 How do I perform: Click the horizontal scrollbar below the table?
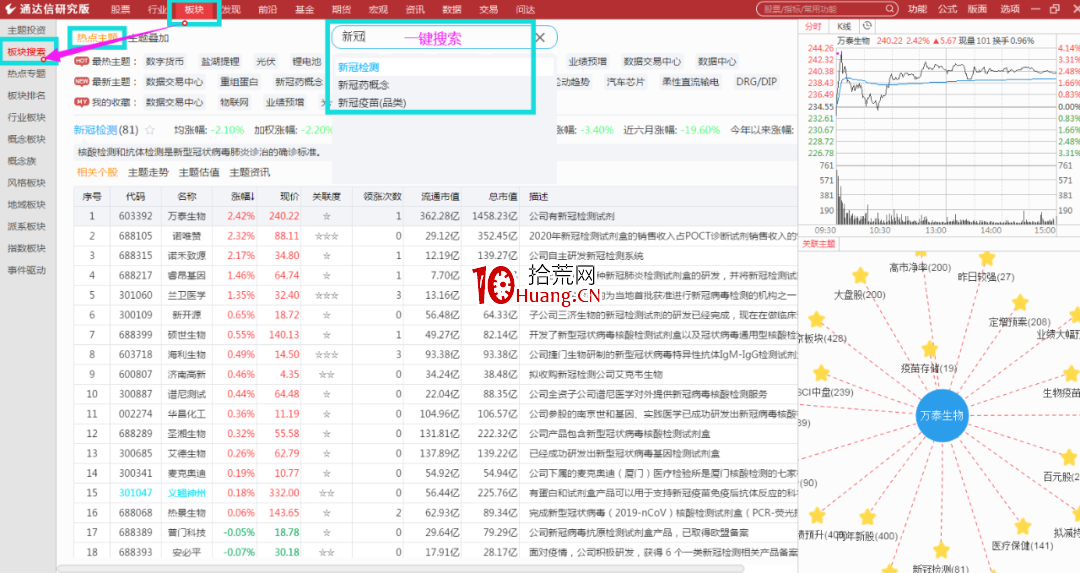399,569
